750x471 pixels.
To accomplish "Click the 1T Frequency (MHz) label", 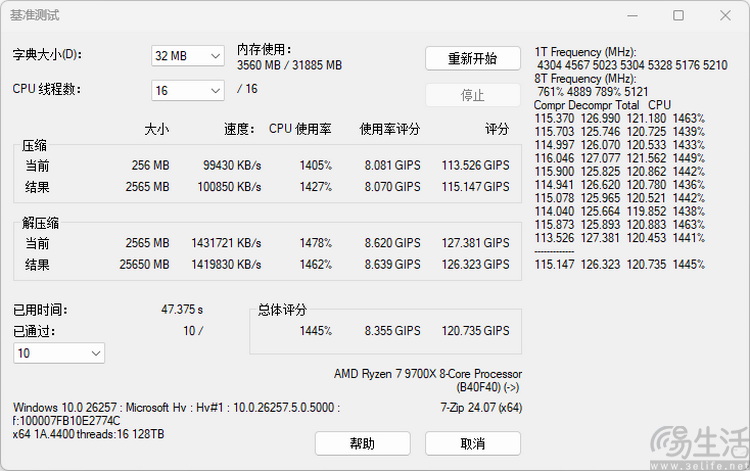I will point(585,52).
